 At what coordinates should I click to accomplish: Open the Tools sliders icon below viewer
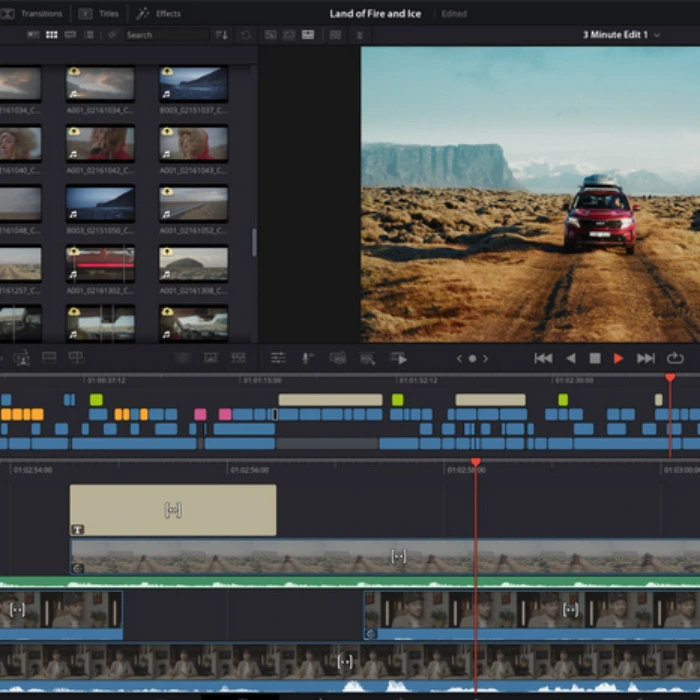point(278,358)
